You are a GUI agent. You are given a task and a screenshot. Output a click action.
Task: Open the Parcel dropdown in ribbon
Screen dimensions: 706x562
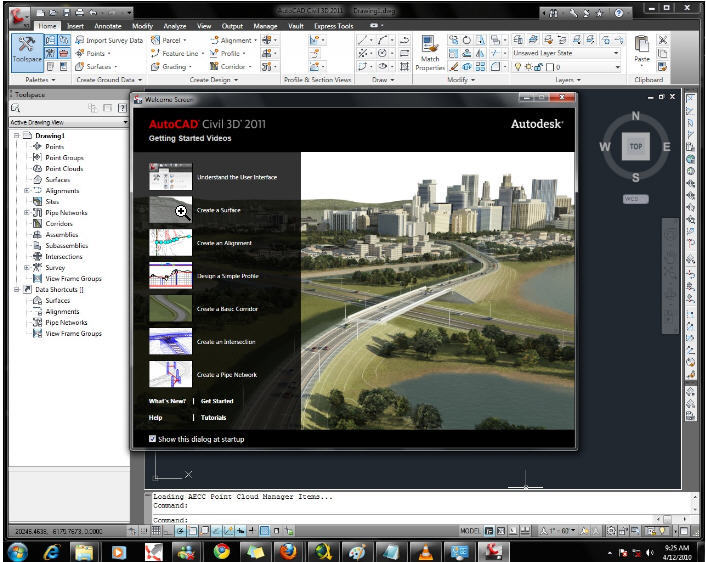tap(168, 40)
